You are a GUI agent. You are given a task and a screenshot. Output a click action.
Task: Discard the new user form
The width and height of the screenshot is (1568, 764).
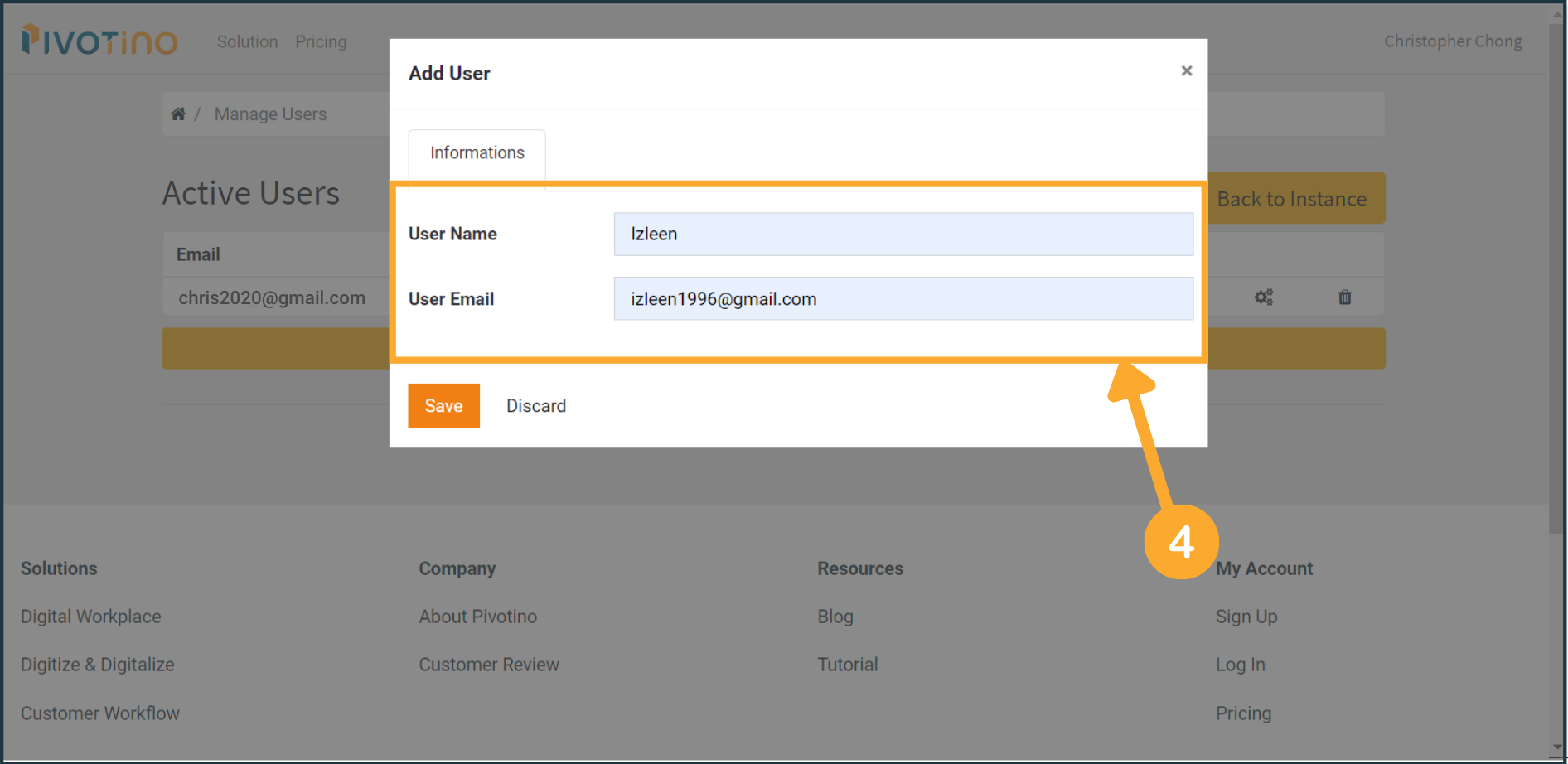(536, 406)
